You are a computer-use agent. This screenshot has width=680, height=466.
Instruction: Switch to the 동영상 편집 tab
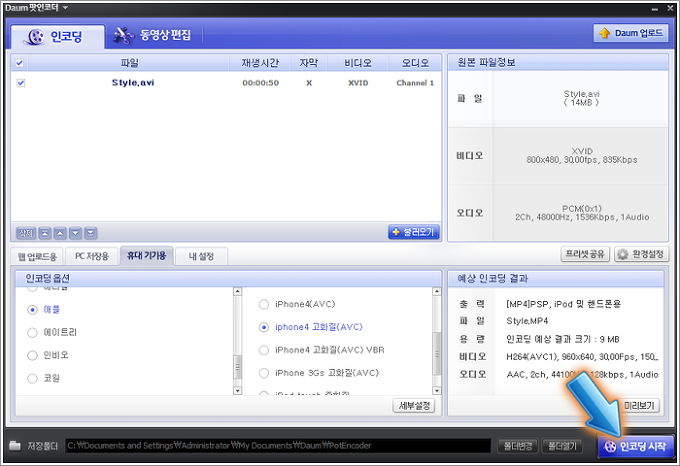point(152,35)
